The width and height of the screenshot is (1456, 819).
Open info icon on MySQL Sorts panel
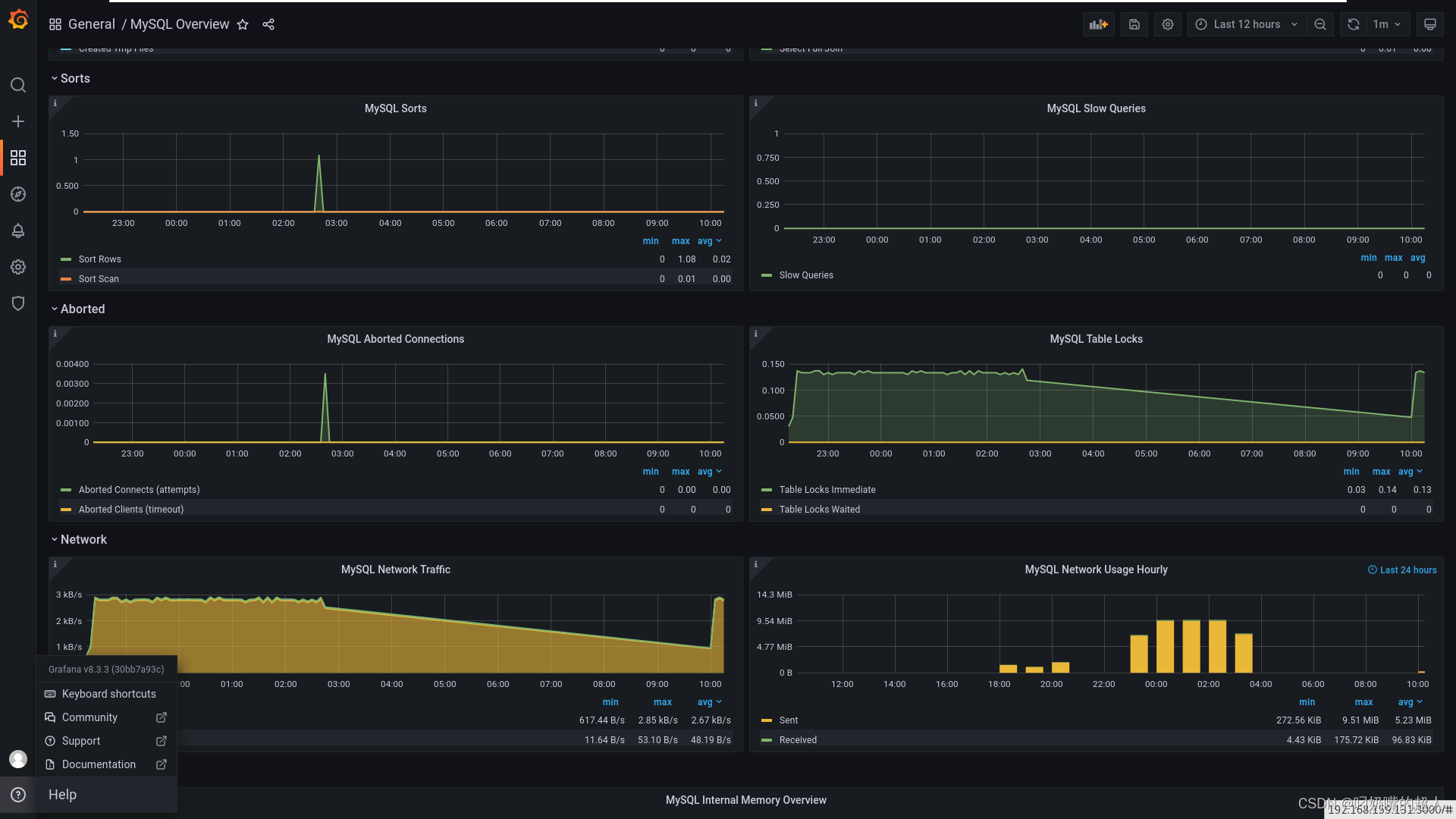click(55, 103)
